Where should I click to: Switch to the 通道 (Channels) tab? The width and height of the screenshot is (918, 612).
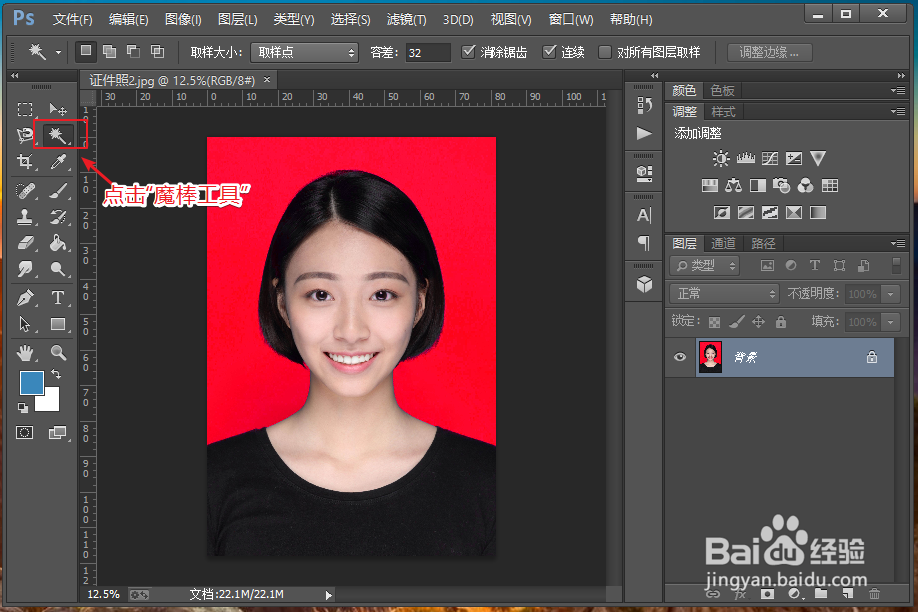(722, 242)
